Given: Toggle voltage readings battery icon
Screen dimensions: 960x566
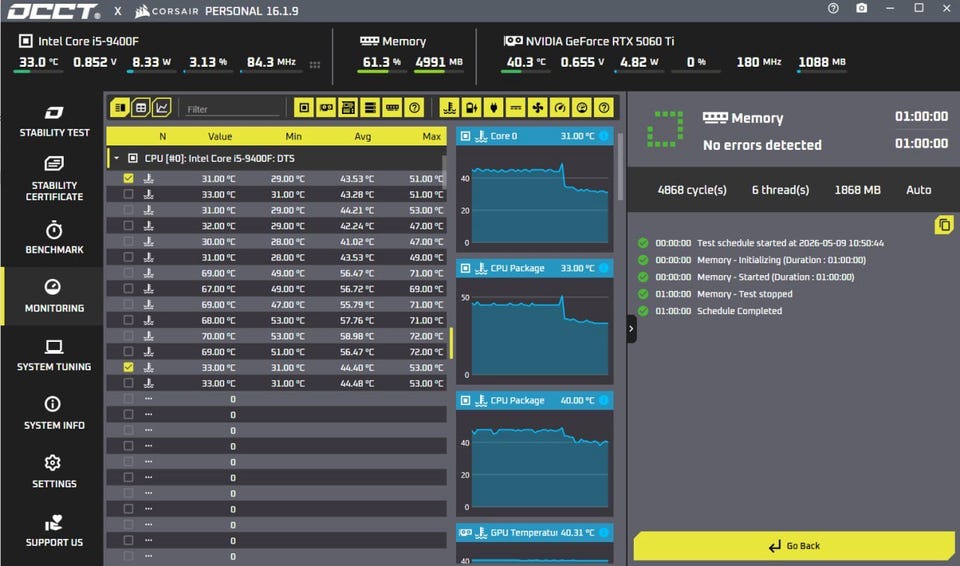Looking at the screenshot, I should pyautogui.click(x=471, y=108).
